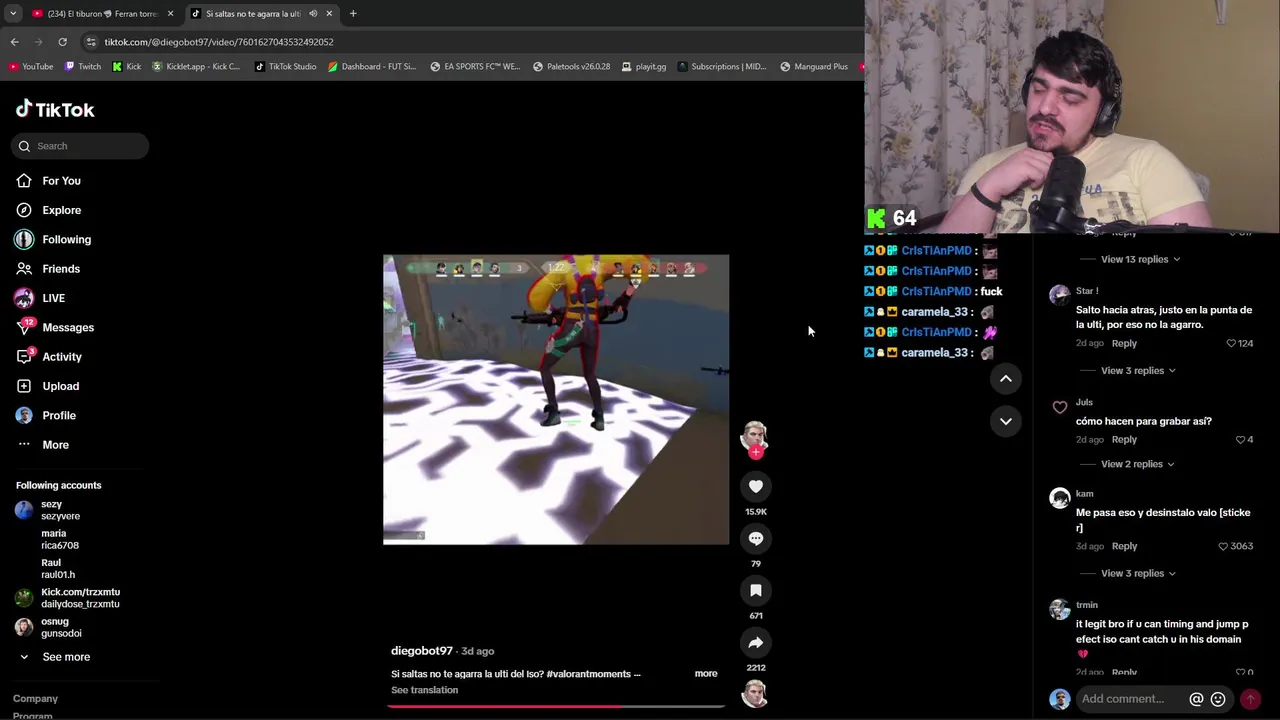Open video comments bubble icon
1280x720 pixels.
(756, 538)
